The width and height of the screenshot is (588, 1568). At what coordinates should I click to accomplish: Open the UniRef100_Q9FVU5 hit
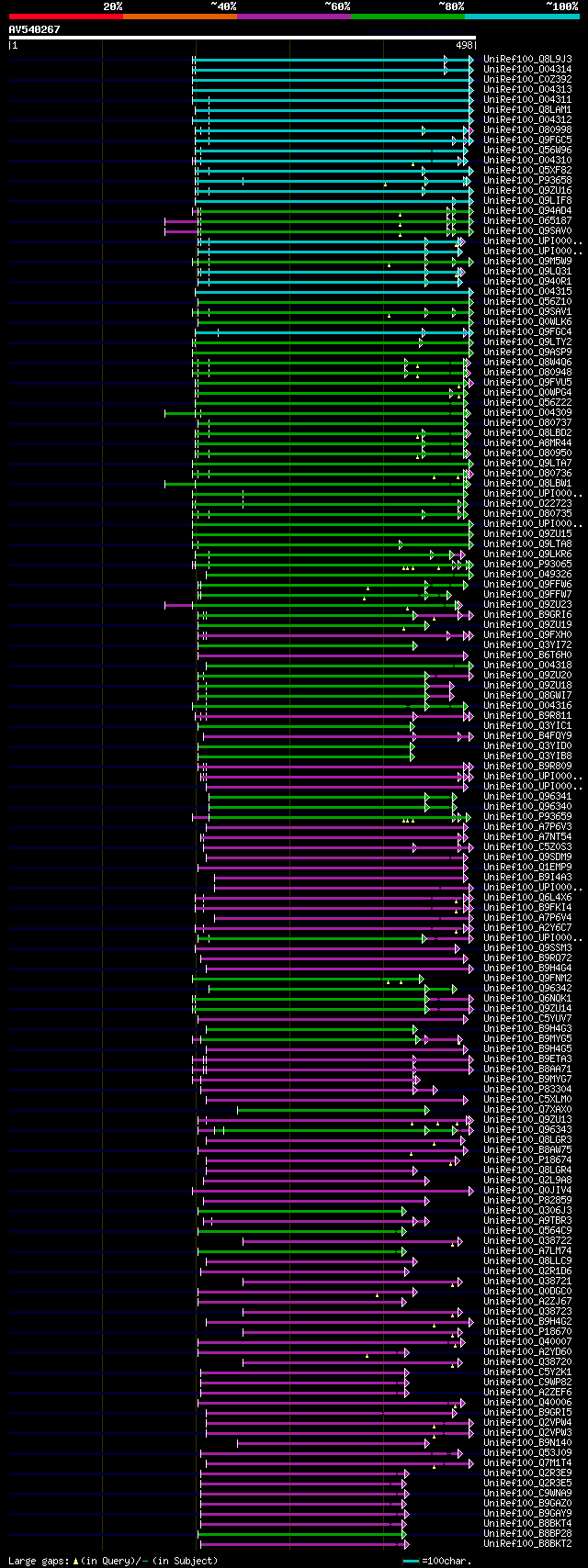(x=528, y=382)
